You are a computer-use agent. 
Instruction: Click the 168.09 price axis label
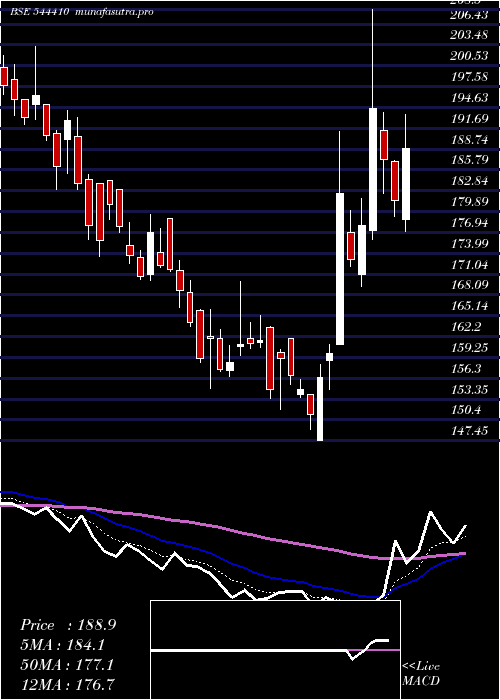click(x=469, y=284)
